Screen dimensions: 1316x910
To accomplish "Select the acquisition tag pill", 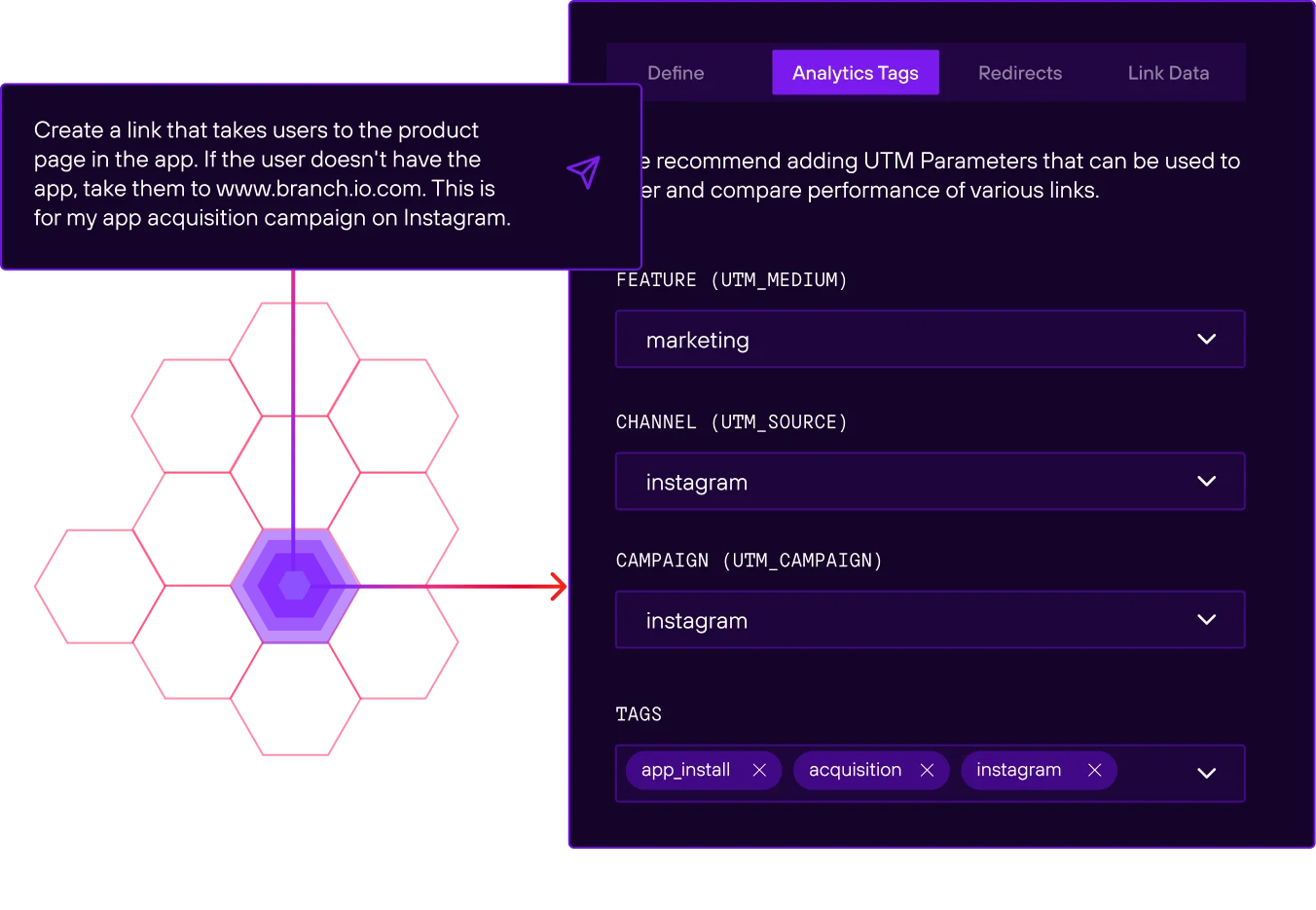I will coord(855,769).
